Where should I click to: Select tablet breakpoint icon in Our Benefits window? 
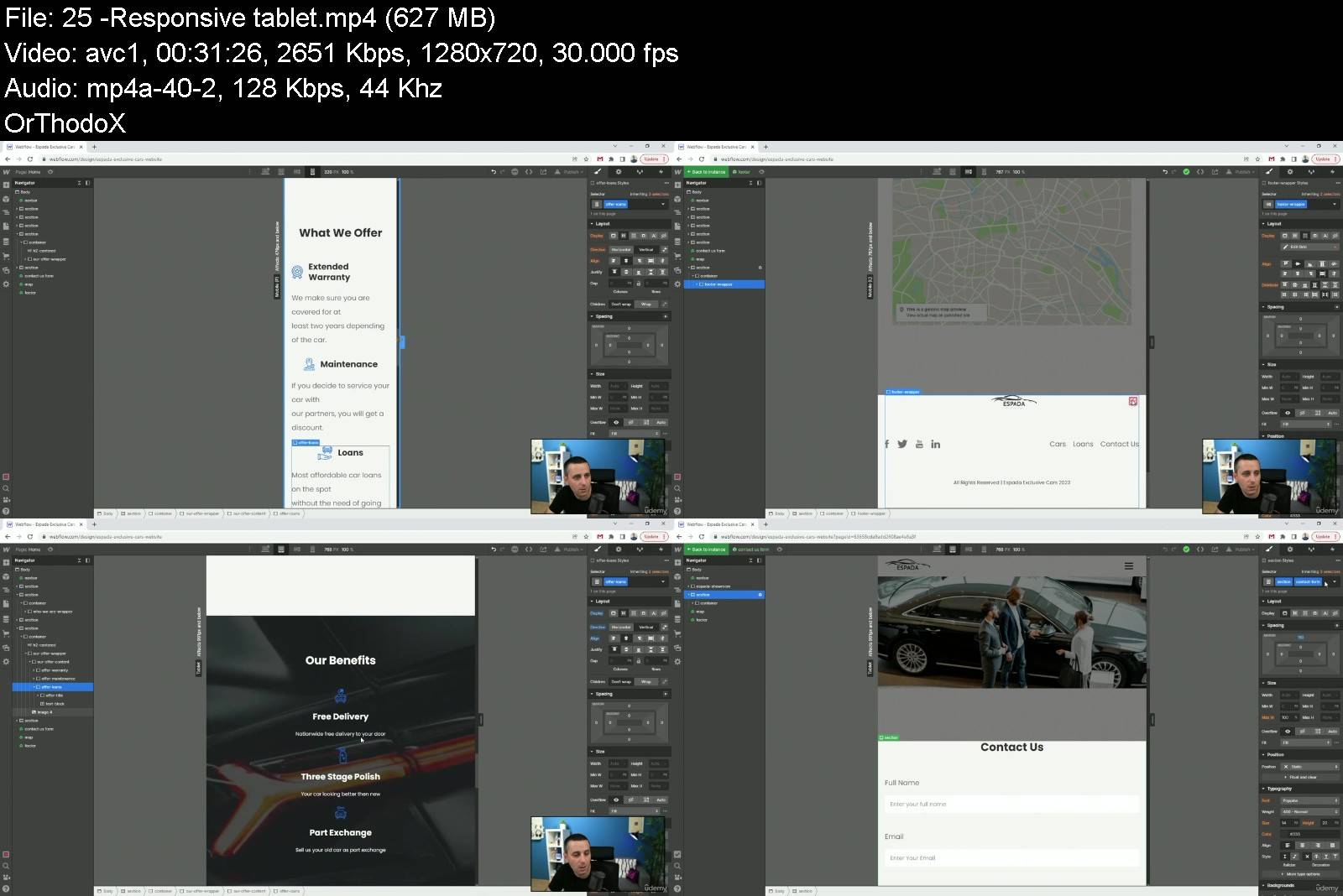(x=280, y=550)
